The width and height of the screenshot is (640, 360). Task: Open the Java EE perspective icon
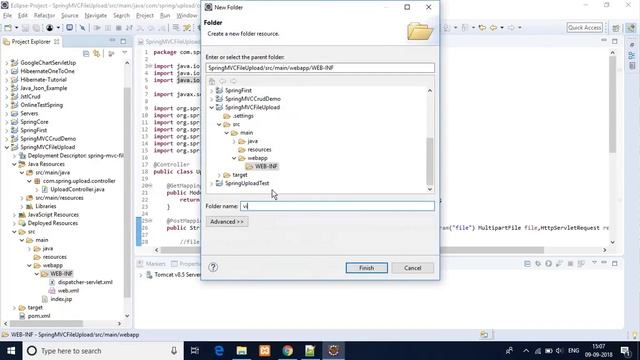[x=631, y=28]
